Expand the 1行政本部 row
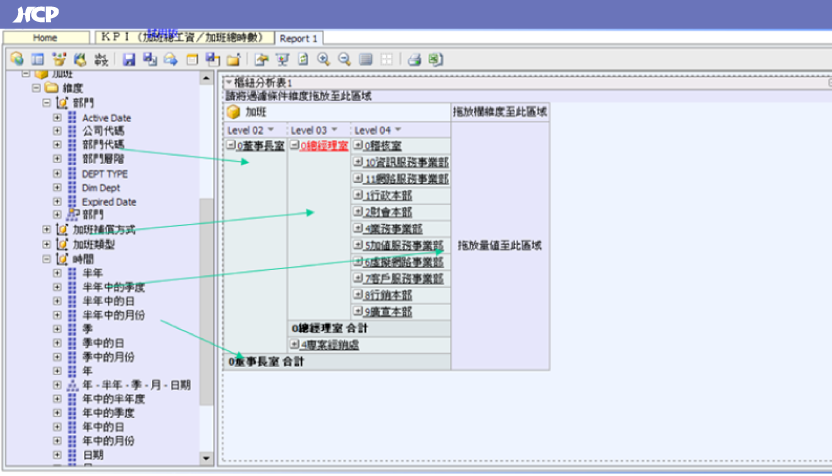The height and width of the screenshot is (476, 832). pyautogui.click(x=357, y=195)
